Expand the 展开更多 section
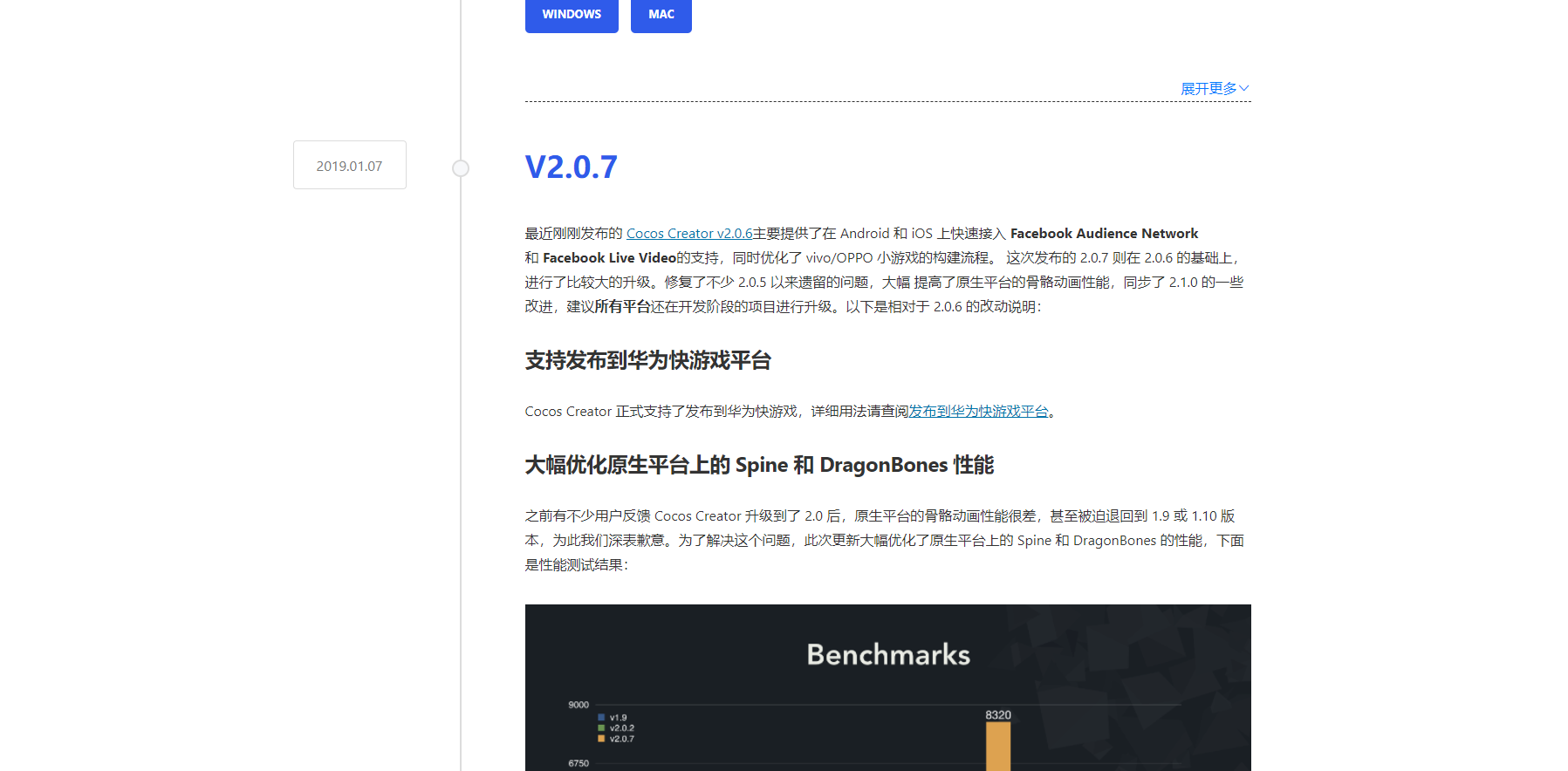The height and width of the screenshot is (771, 1568). (1215, 88)
